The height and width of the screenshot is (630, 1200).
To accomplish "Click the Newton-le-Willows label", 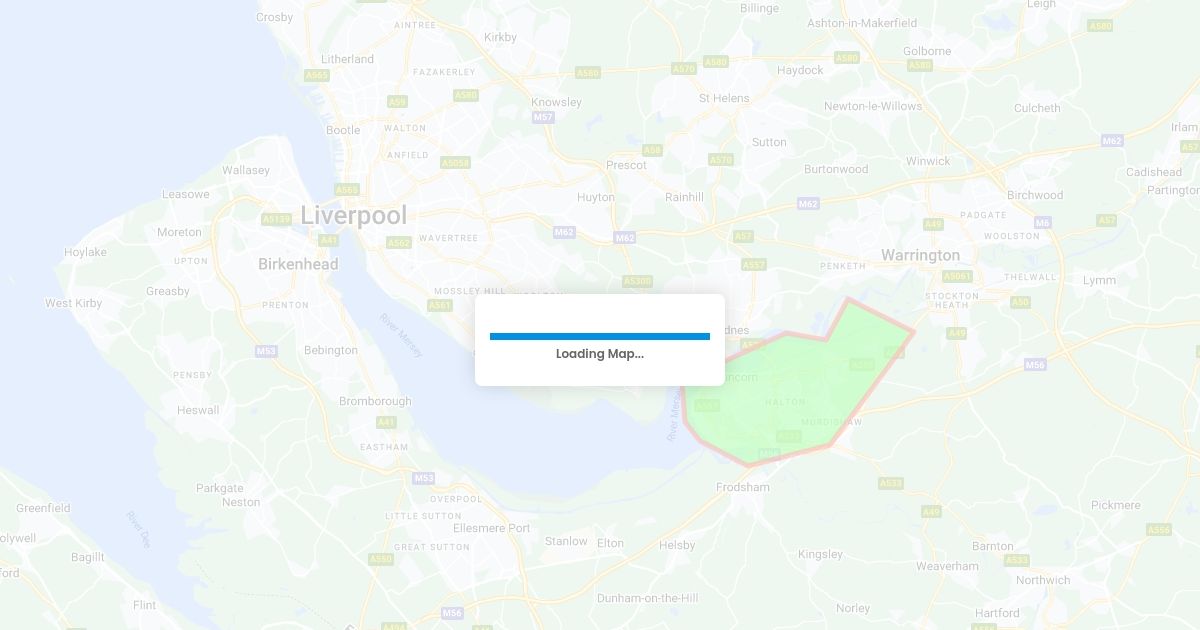I will 873,106.
